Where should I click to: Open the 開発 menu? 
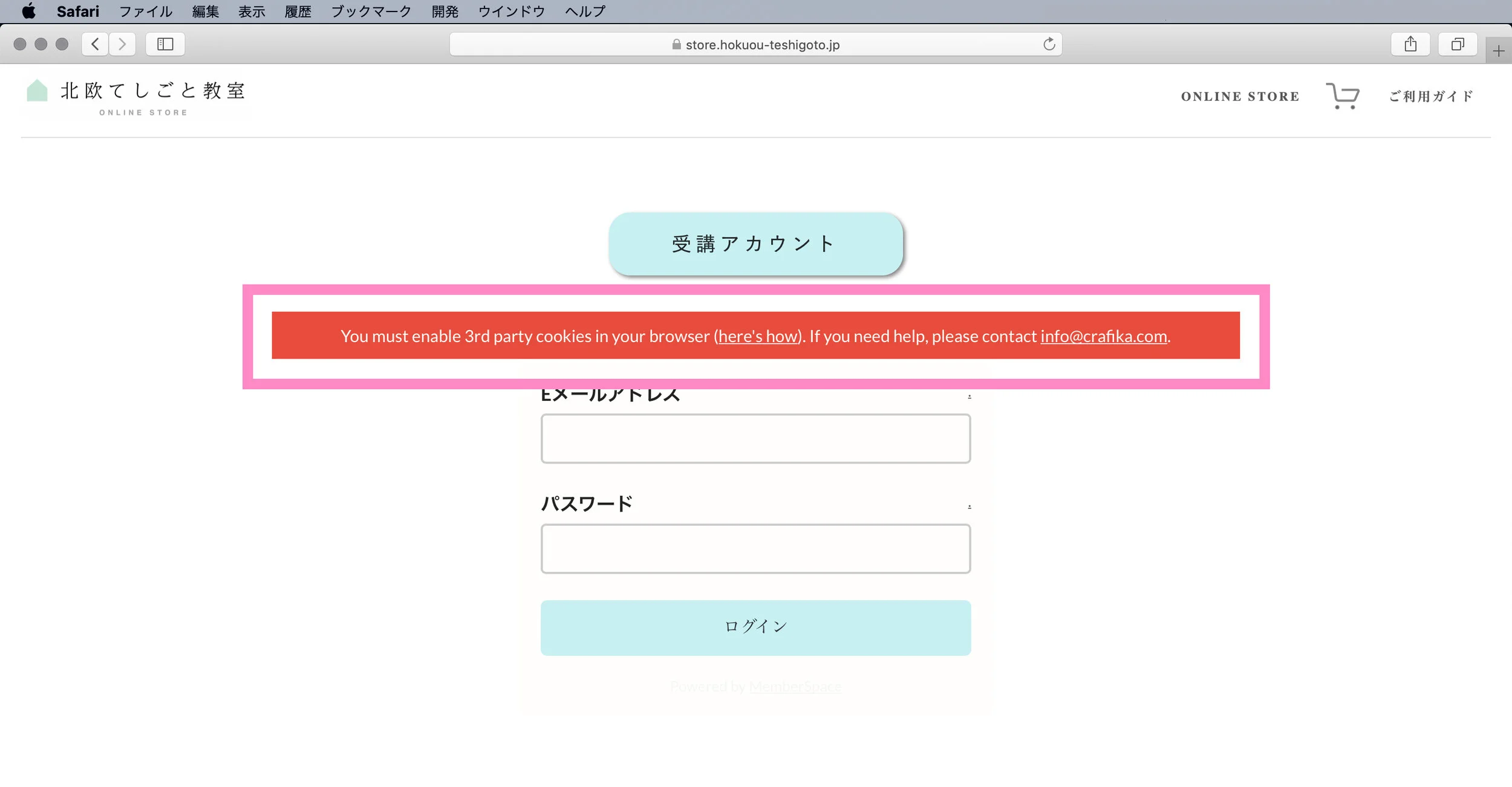click(445, 11)
